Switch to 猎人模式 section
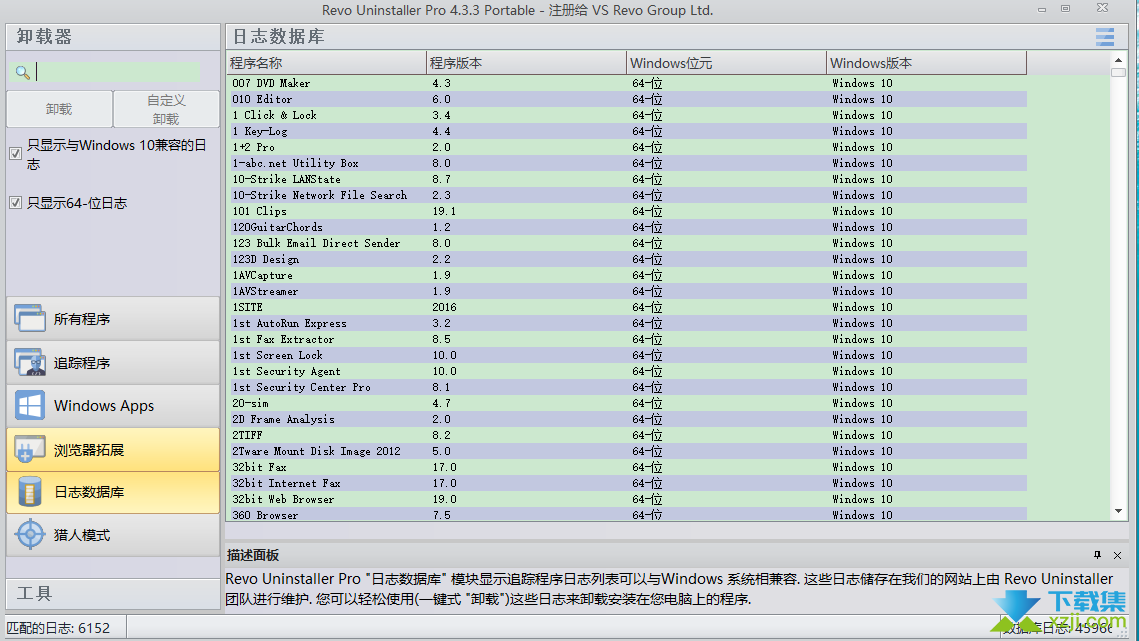 [x=113, y=535]
